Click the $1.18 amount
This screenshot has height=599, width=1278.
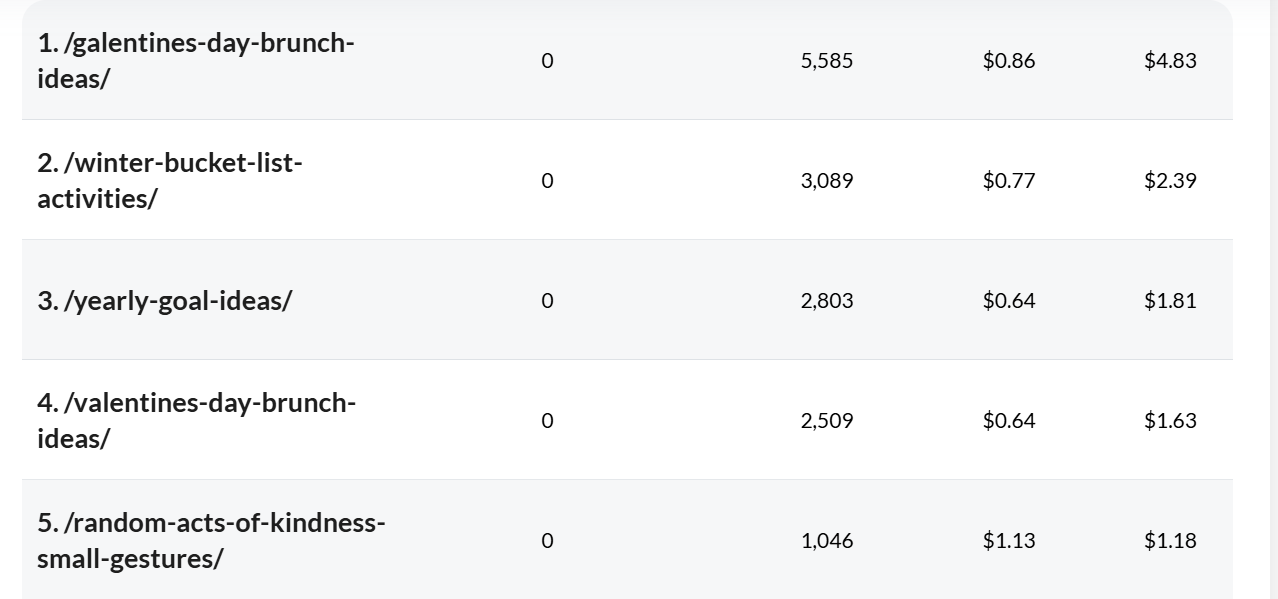1170,540
